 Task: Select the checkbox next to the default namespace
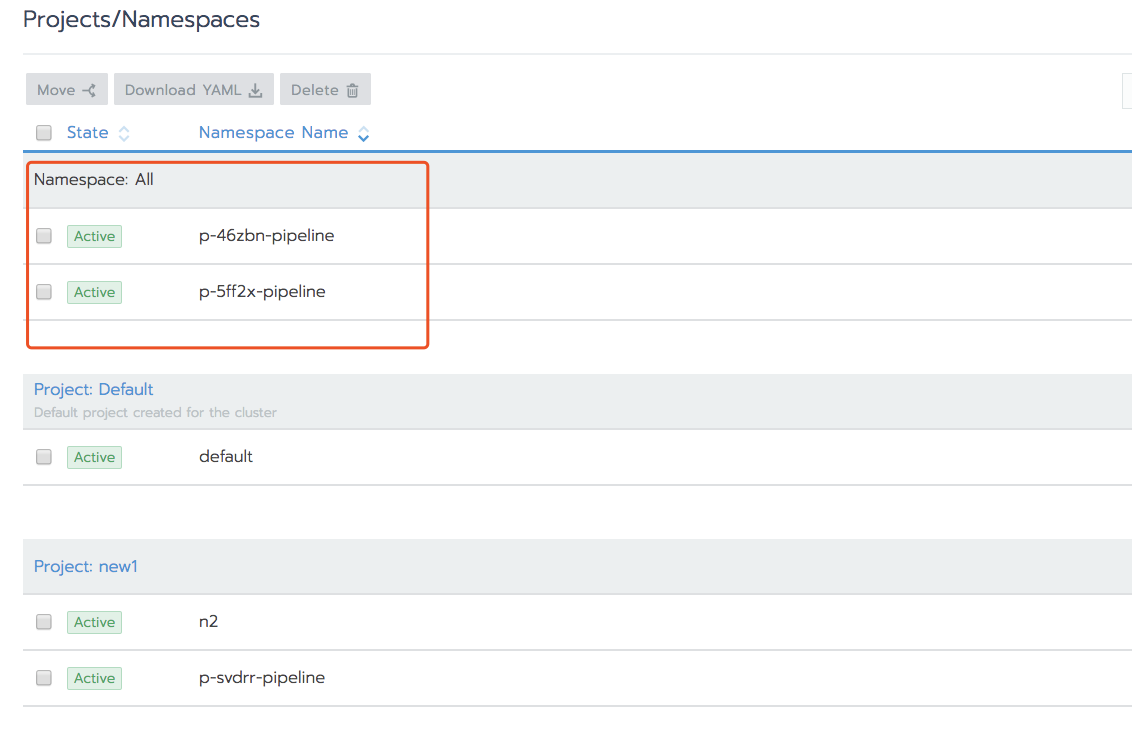coord(43,457)
